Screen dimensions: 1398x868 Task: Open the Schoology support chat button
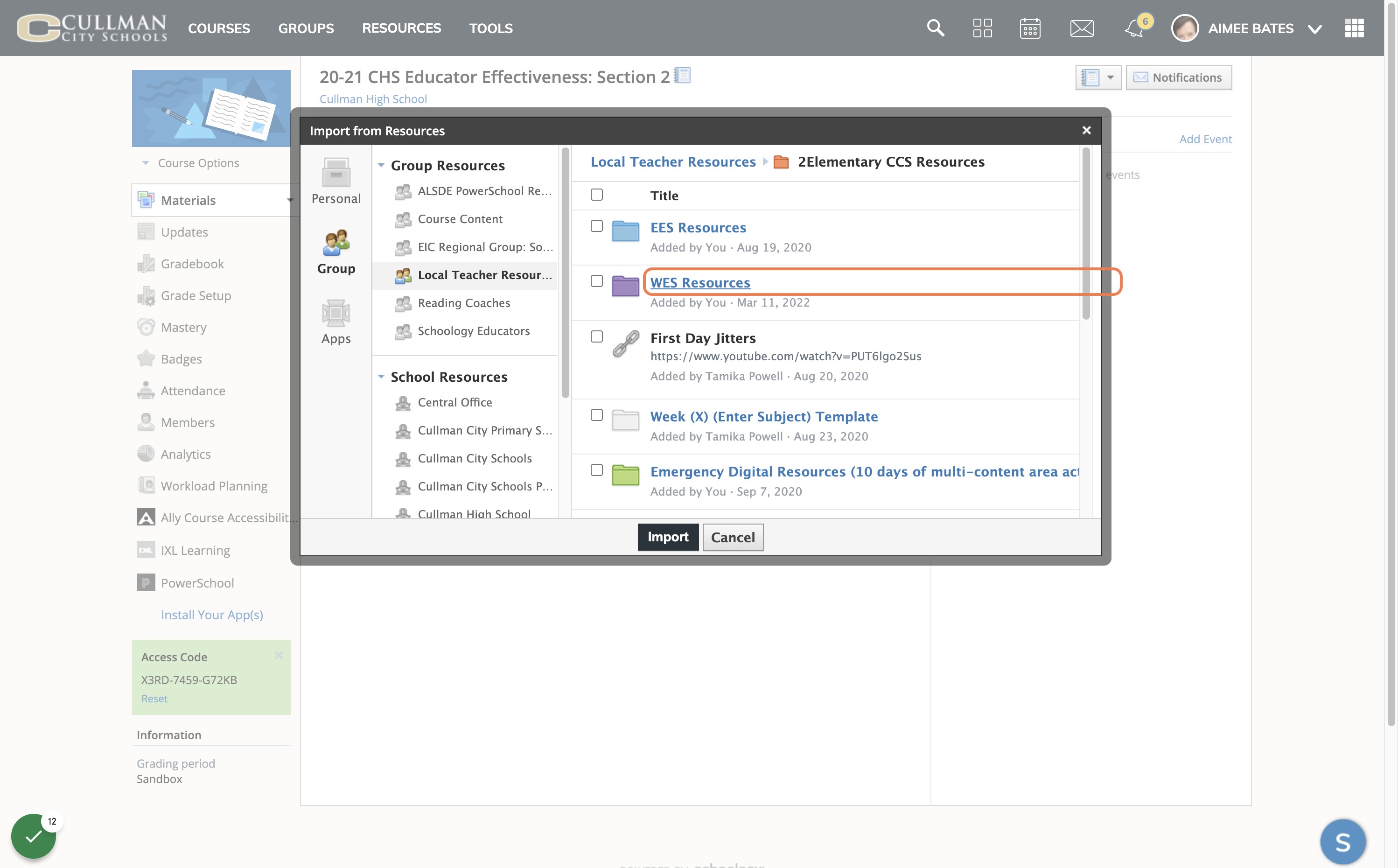tap(1343, 841)
